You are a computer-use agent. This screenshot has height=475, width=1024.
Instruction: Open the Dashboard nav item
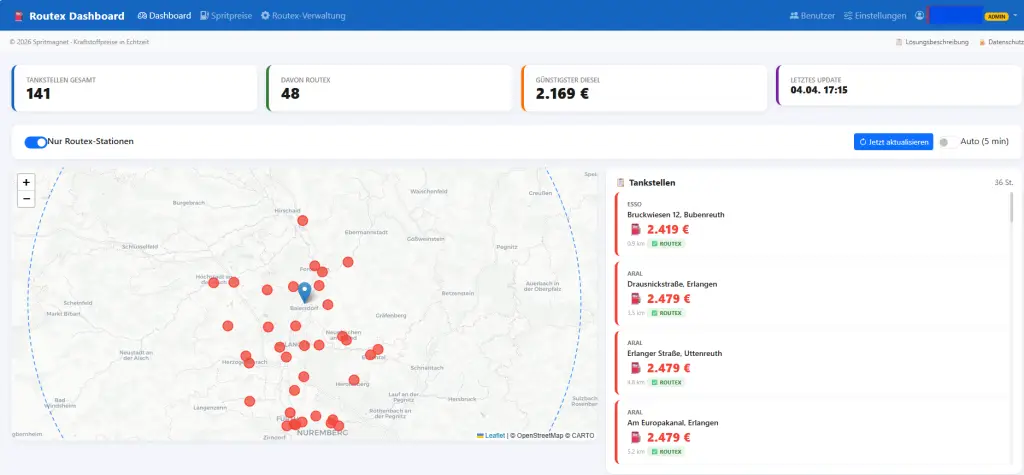click(x=165, y=16)
